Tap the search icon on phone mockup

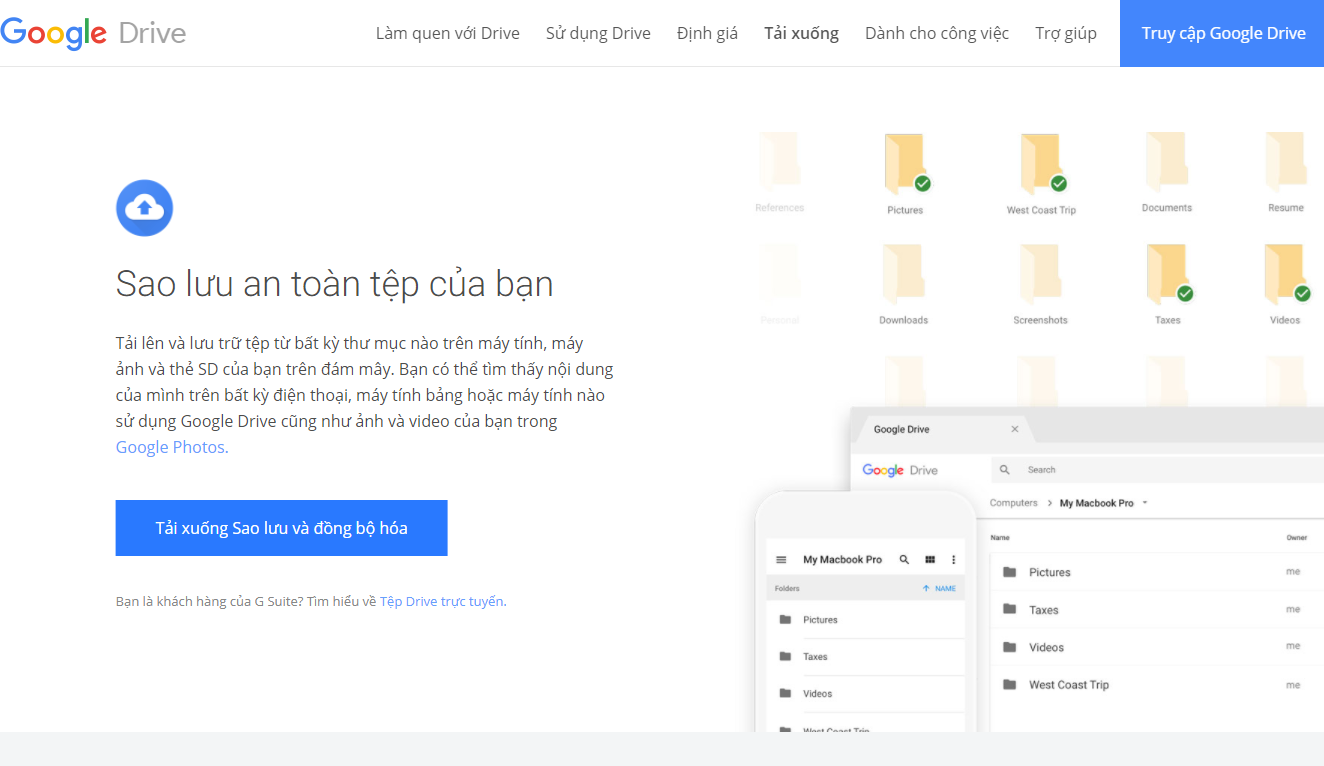904,560
